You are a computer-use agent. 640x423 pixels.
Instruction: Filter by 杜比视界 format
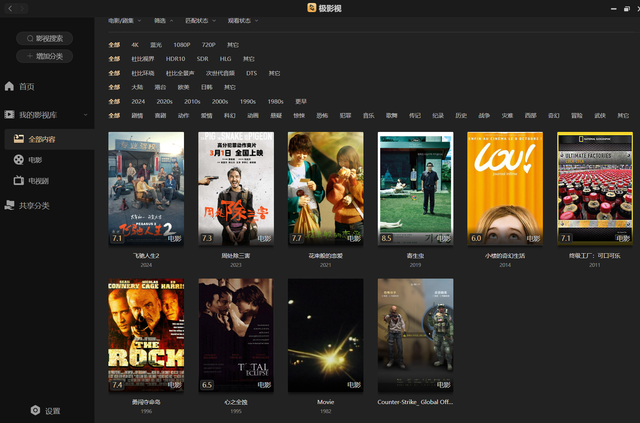point(143,59)
